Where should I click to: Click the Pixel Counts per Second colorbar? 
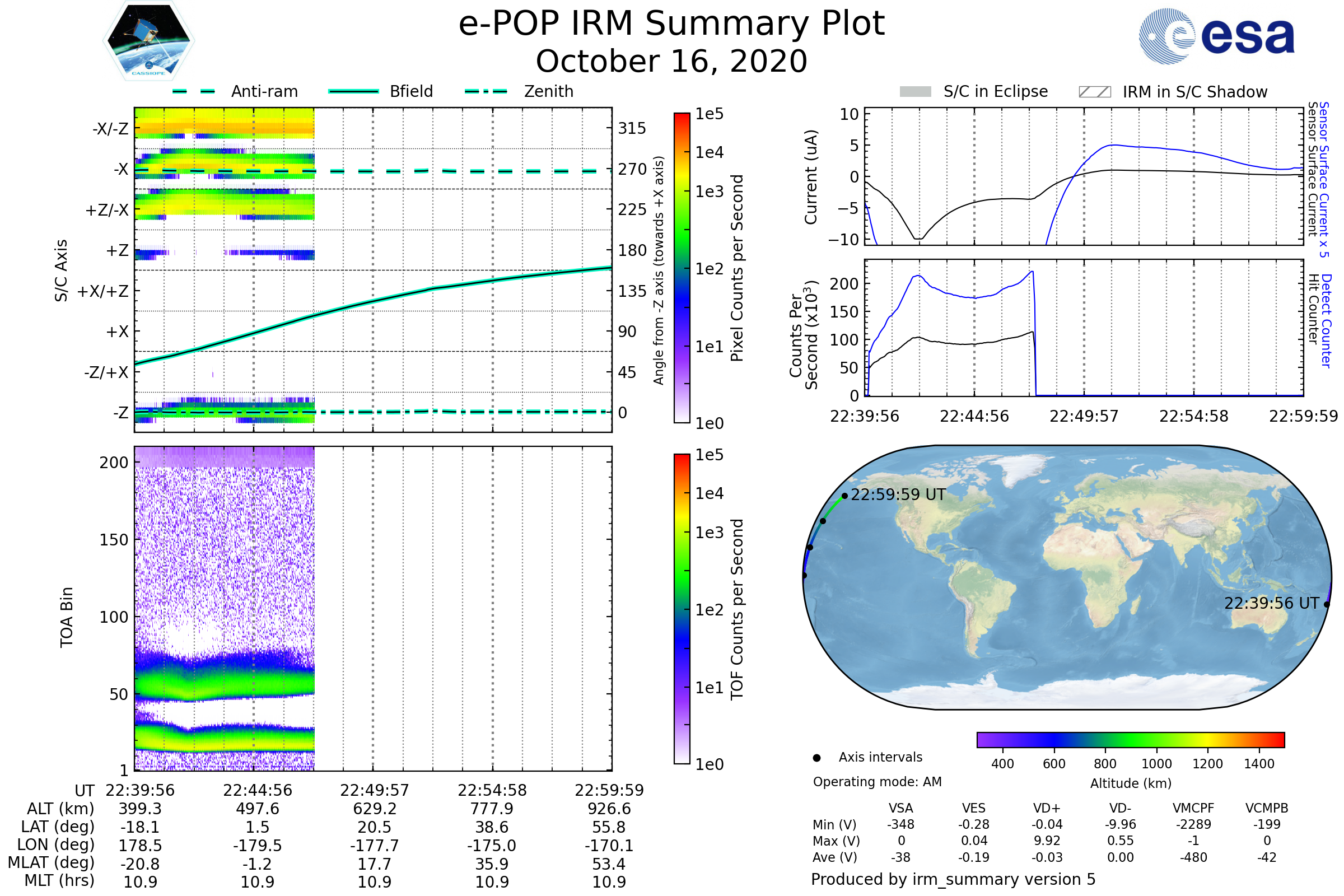click(x=682, y=268)
